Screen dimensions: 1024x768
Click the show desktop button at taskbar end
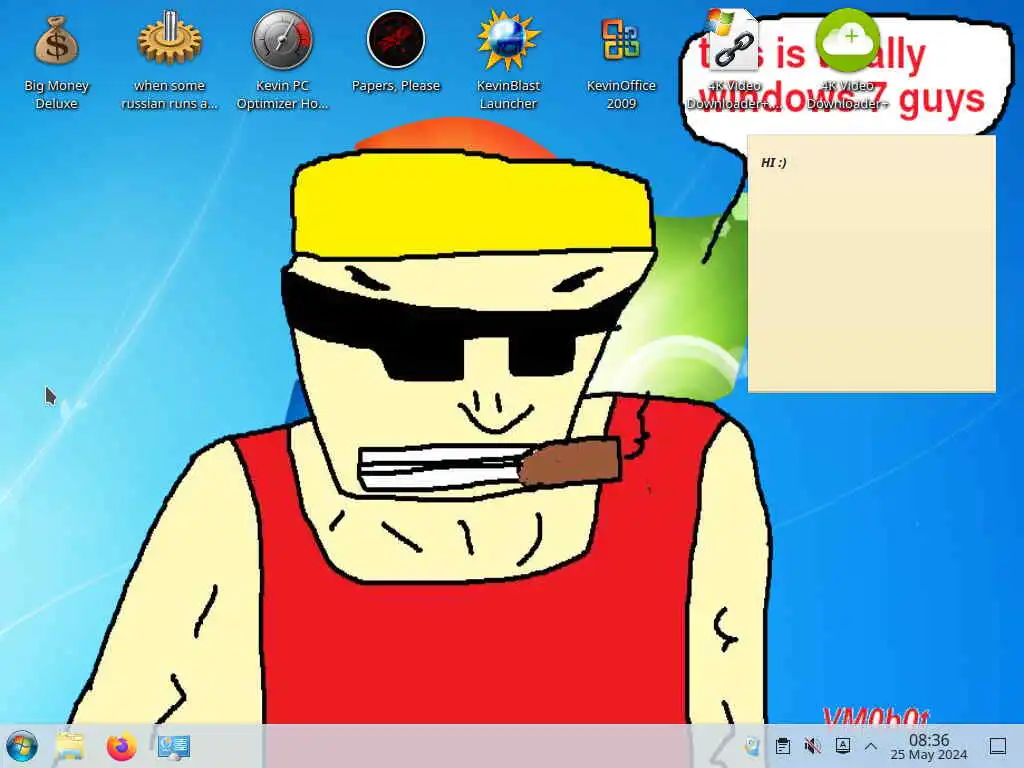(x=997, y=746)
